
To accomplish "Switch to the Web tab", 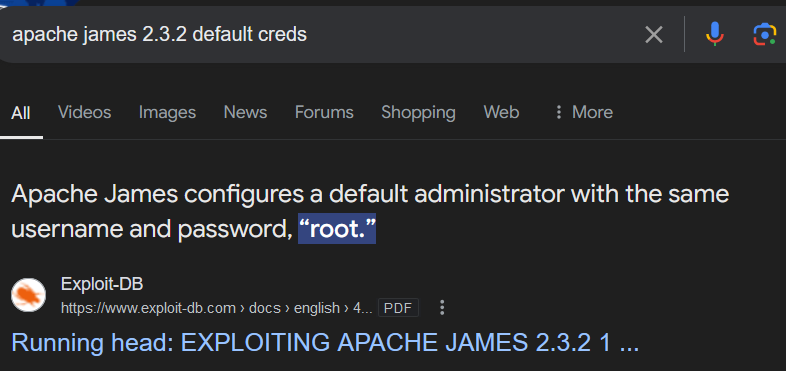I will (501, 112).
